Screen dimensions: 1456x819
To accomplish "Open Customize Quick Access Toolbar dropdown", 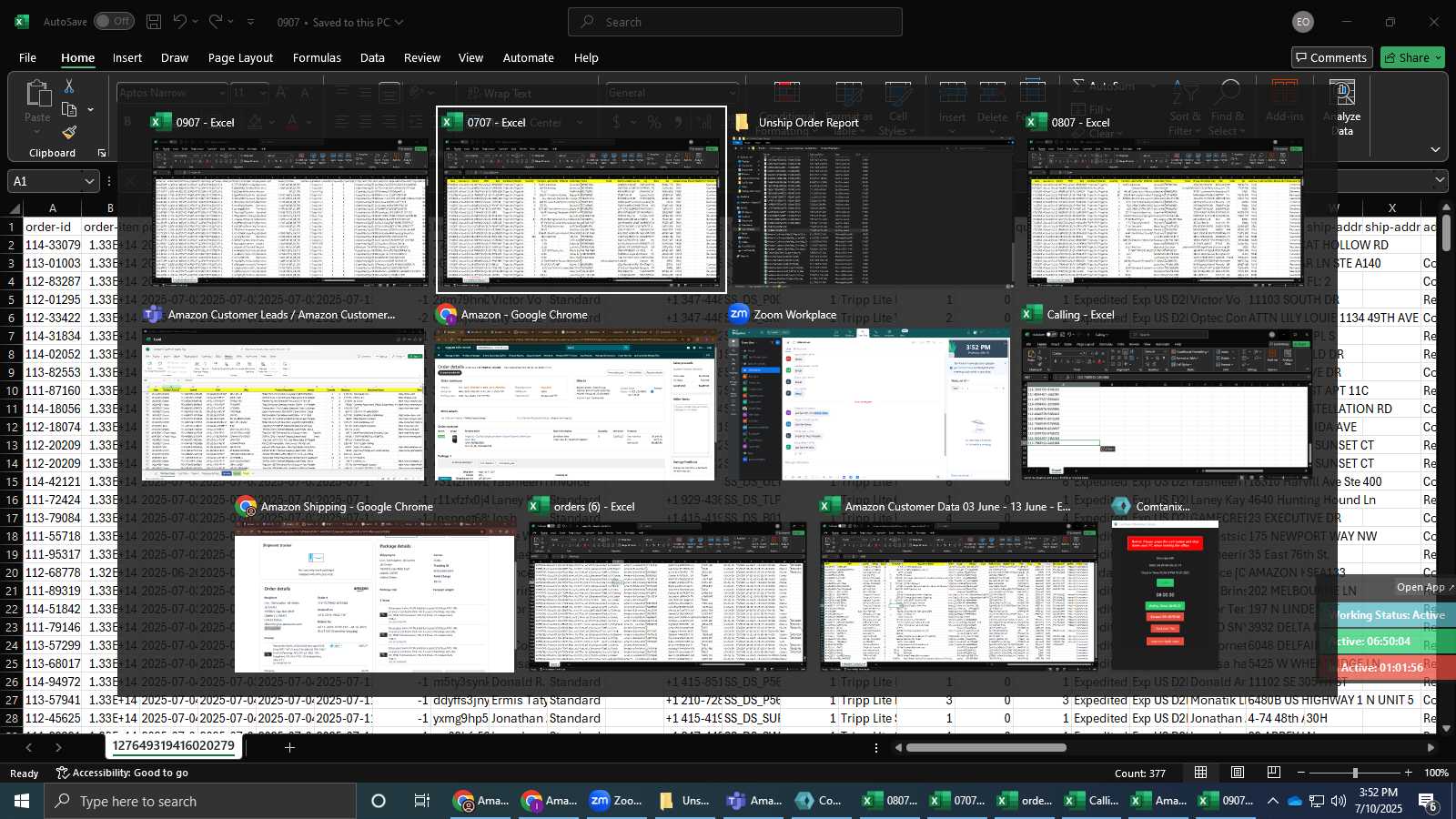I will [x=250, y=22].
